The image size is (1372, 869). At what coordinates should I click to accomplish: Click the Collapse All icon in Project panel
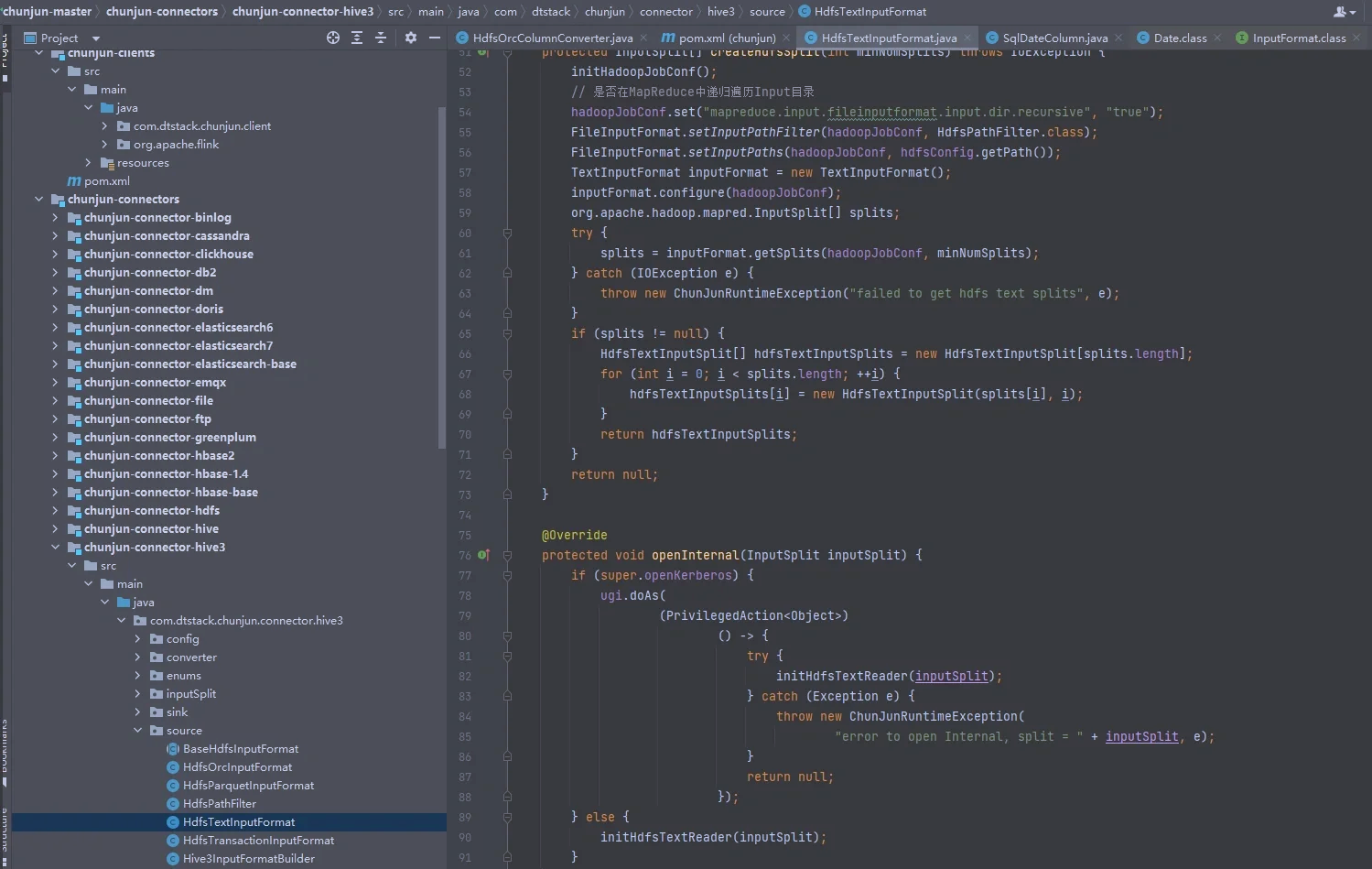coord(381,38)
